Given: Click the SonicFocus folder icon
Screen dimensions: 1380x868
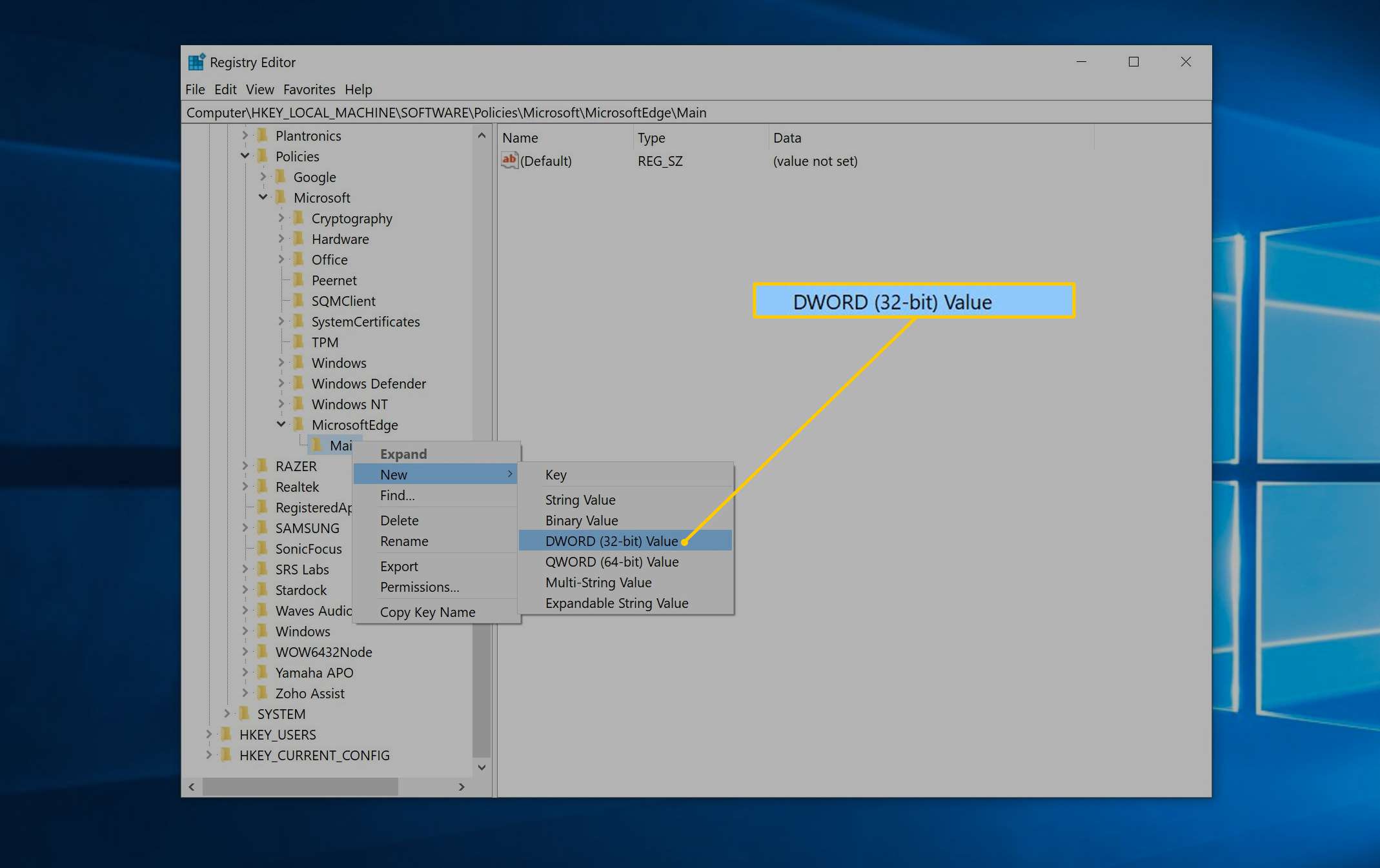Looking at the screenshot, I should (x=262, y=549).
